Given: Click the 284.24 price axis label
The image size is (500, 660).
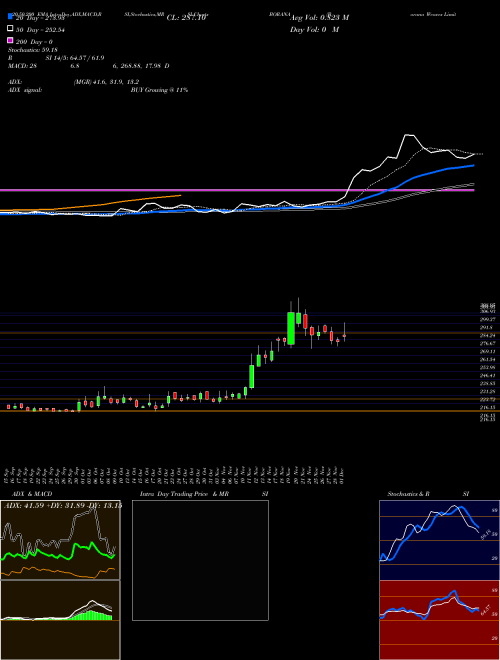Looking at the screenshot, I should pos(488,335).
